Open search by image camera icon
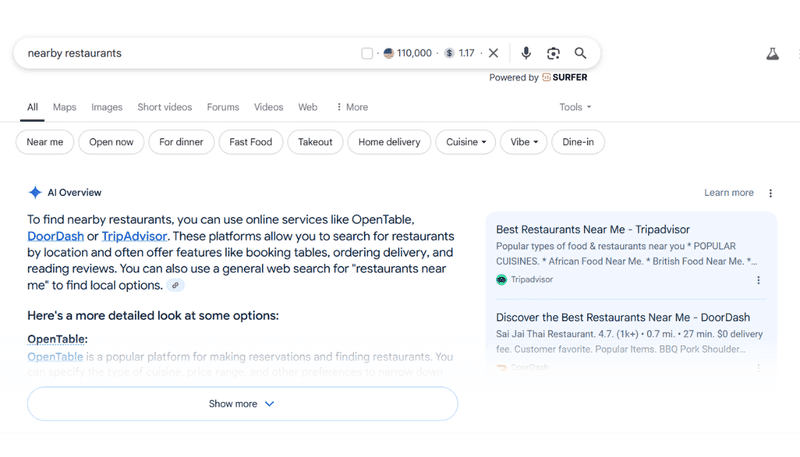Image resolution: width=800 pixels, height=457 pixels. 553,53
